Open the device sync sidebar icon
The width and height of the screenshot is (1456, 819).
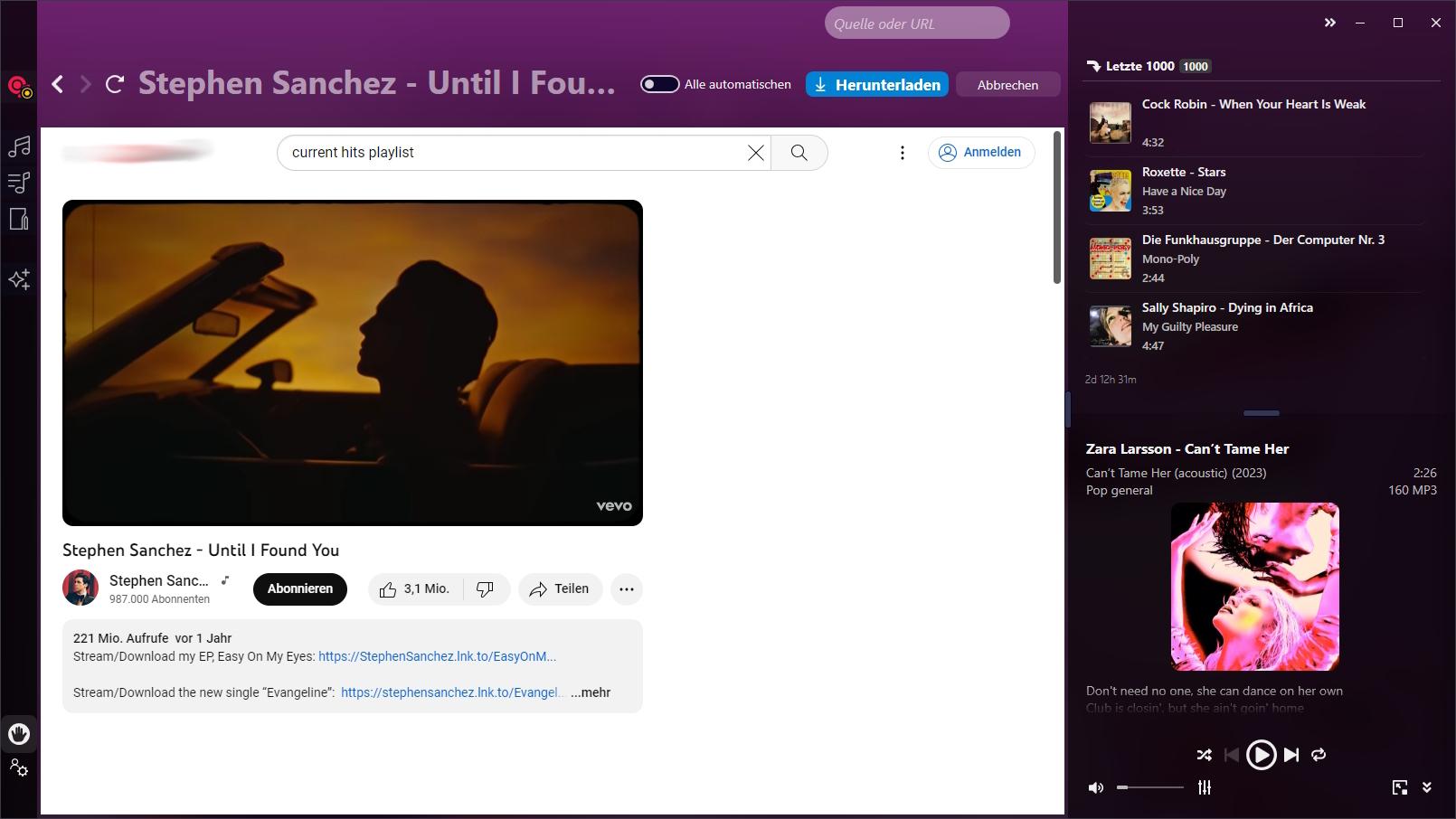click(x=19, y=219)
